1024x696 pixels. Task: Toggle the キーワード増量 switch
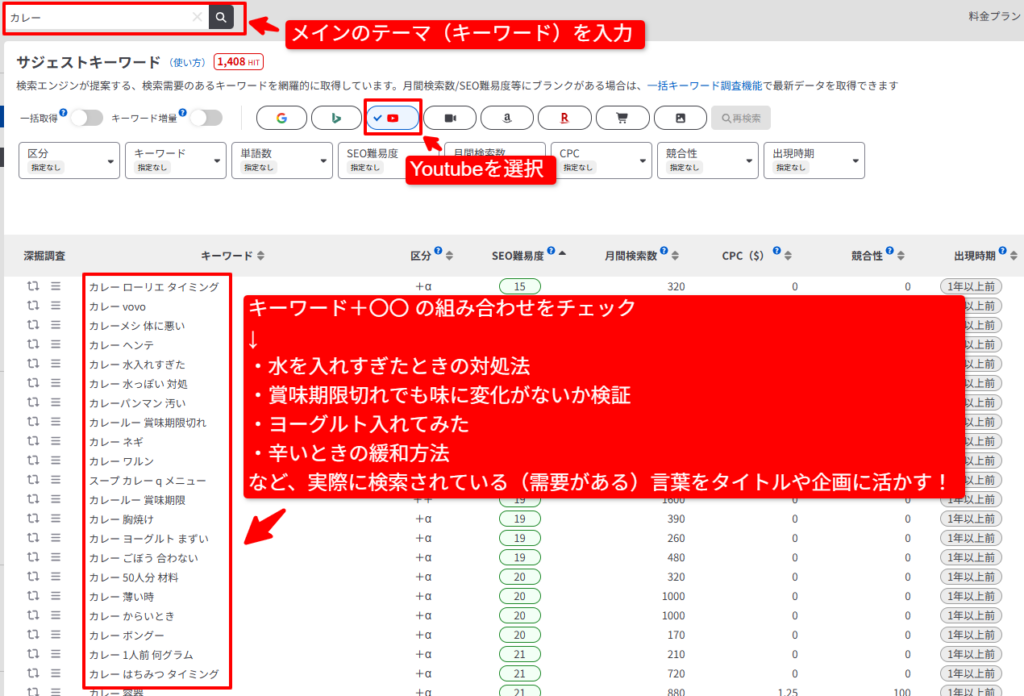click(x=205, y=118)
